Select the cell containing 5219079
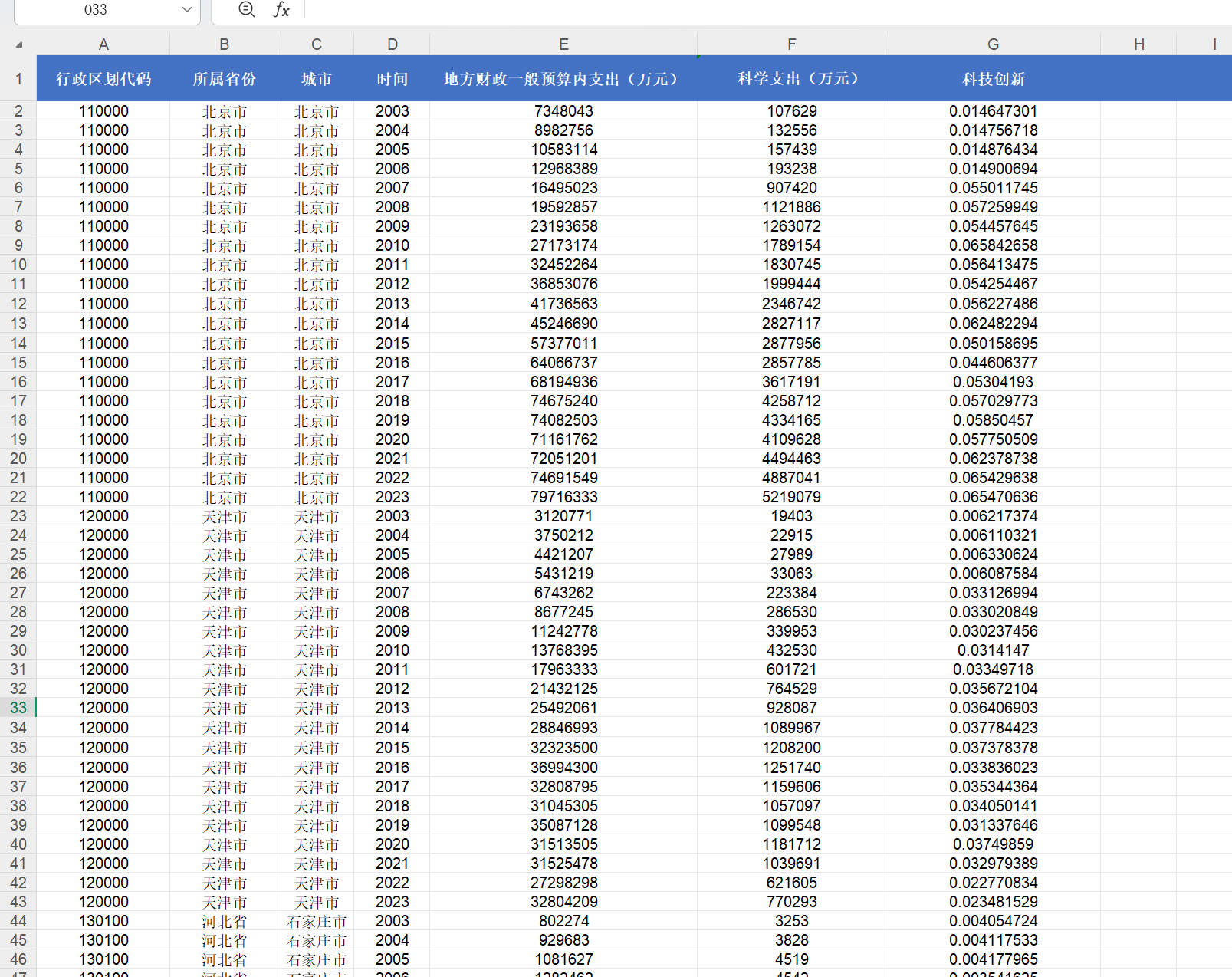Screen dimensions: 1232x977 [x=791, y=497]
